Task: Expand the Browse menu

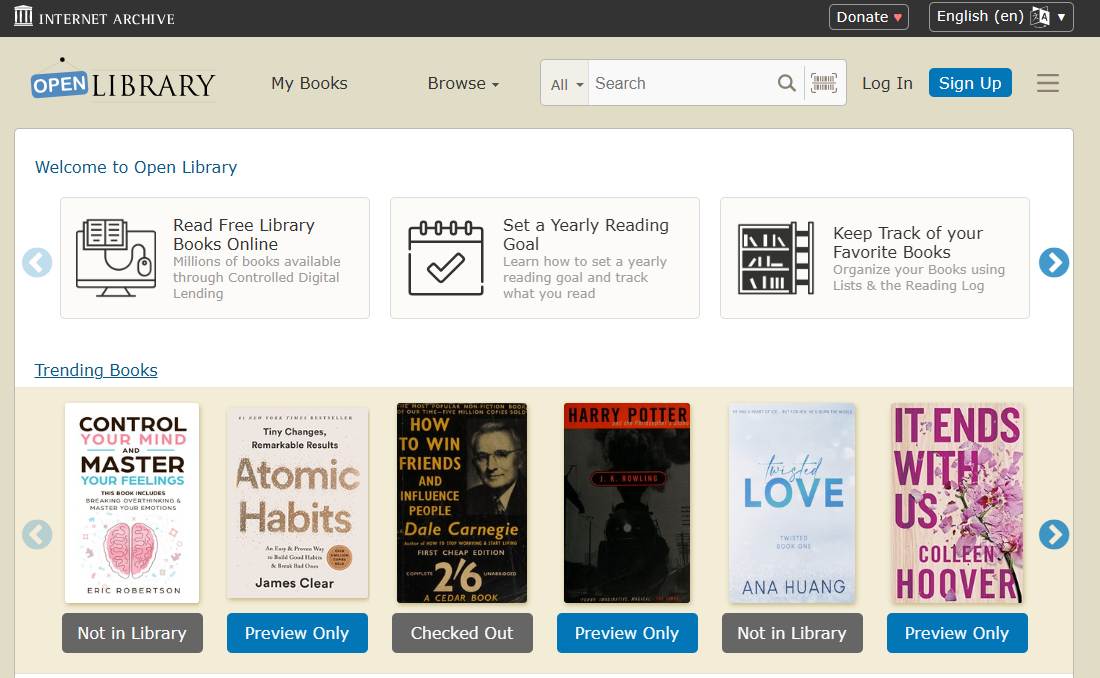Action: 462,83
